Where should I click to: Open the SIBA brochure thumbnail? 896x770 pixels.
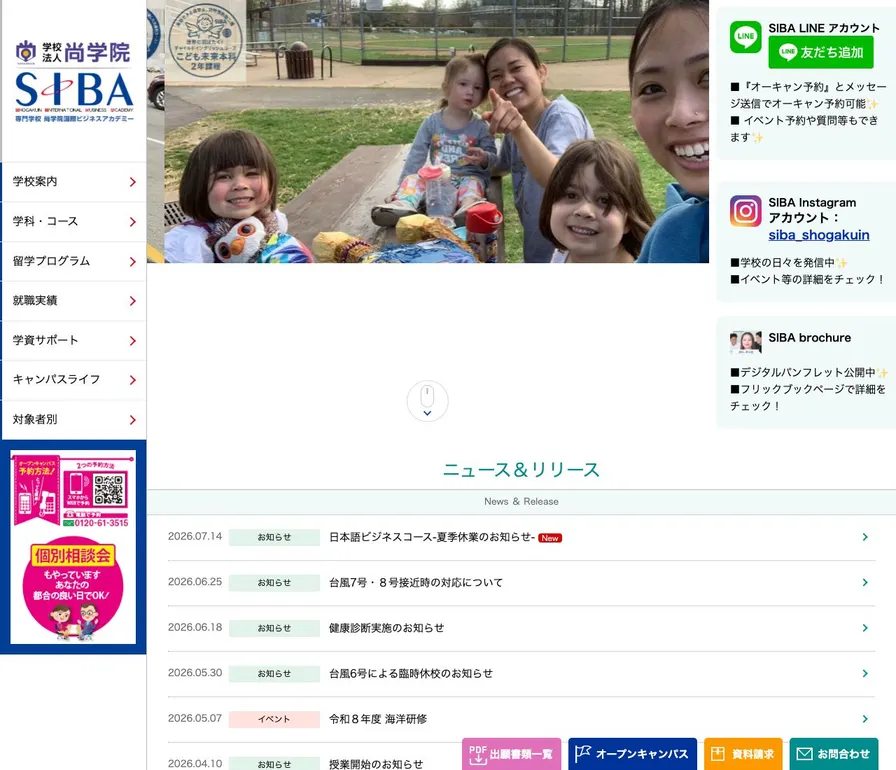click(745, 342)
